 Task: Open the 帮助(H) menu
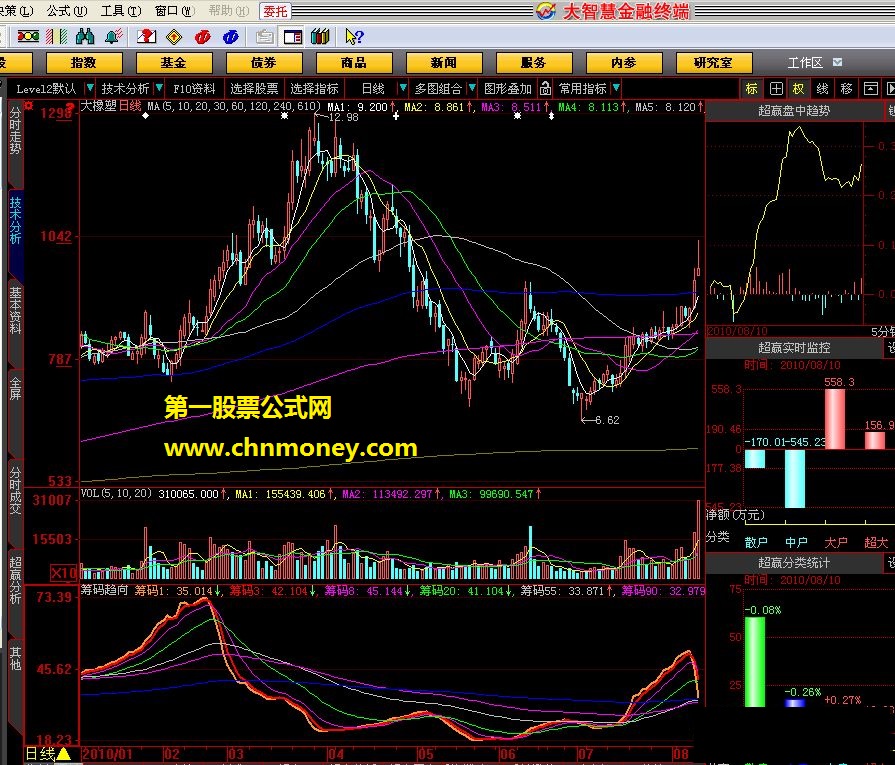(x=229, y=11)
